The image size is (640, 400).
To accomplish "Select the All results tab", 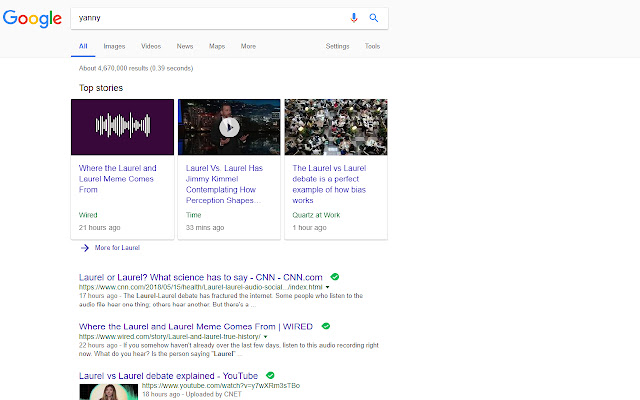I will point(83,46).
